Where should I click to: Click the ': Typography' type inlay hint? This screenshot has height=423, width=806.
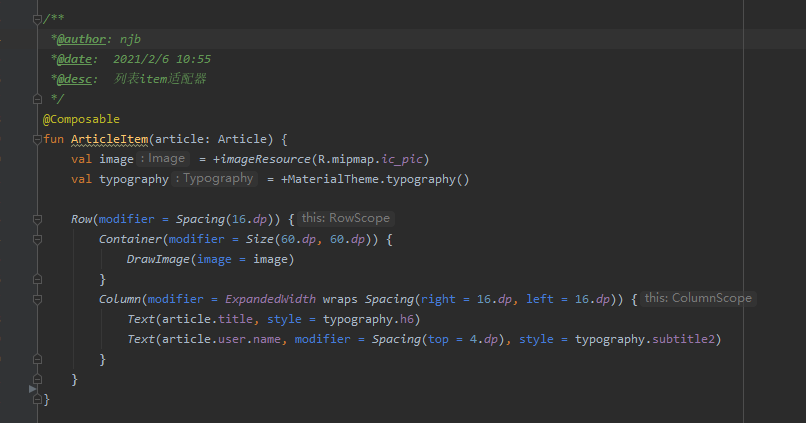pyautogui.click(x=215, y=178)
